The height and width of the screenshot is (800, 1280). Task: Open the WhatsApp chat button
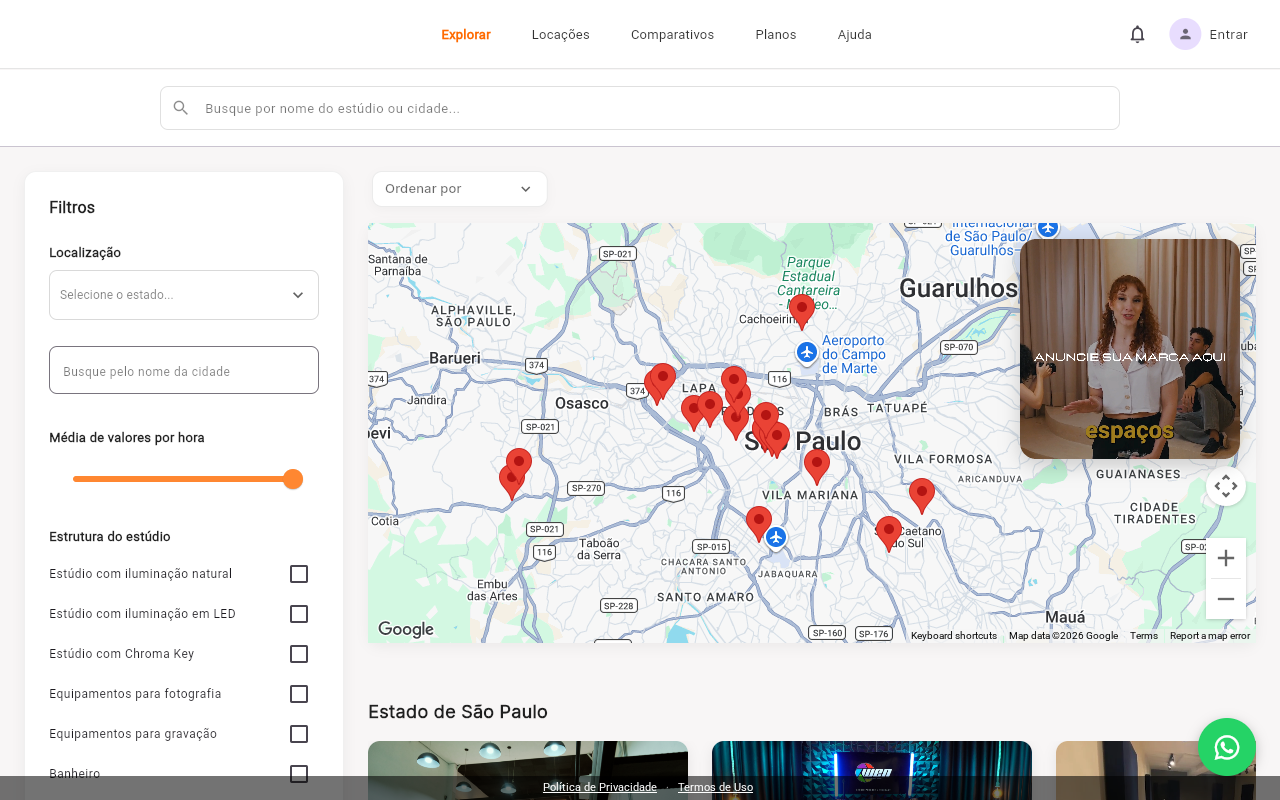[1227, 747]
